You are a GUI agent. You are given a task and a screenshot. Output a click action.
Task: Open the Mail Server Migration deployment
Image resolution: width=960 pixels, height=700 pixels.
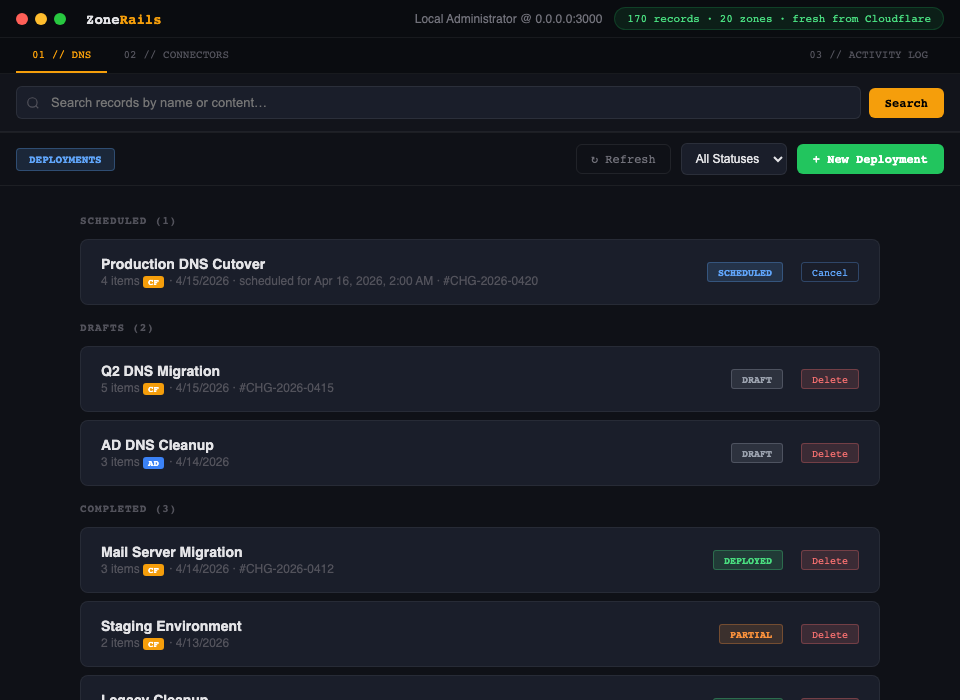(172, 552)
